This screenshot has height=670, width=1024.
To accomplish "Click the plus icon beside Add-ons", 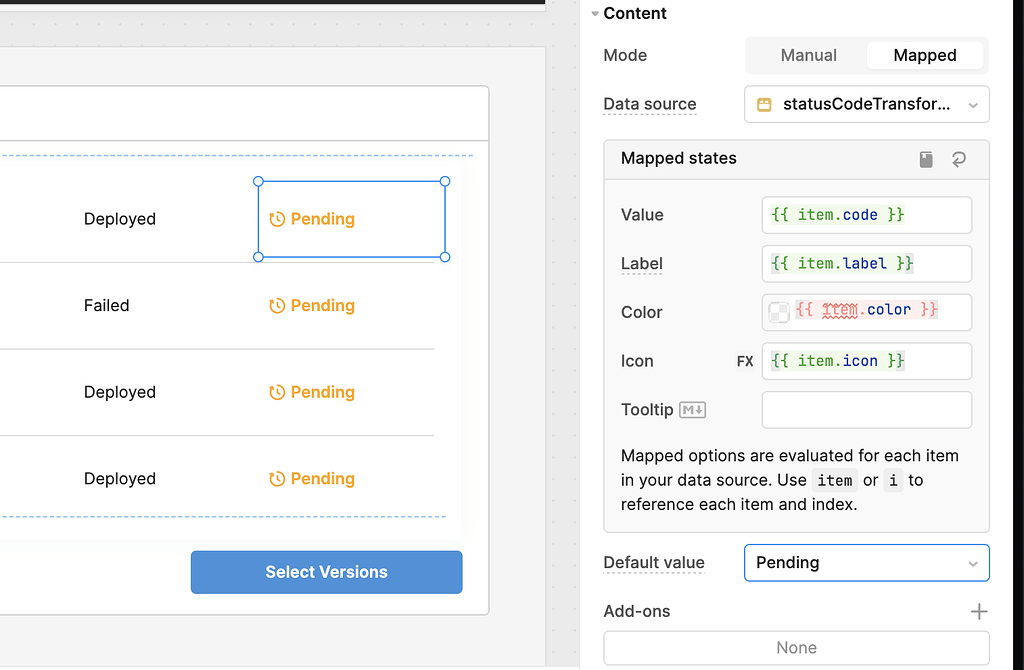I will coord(979,611).
